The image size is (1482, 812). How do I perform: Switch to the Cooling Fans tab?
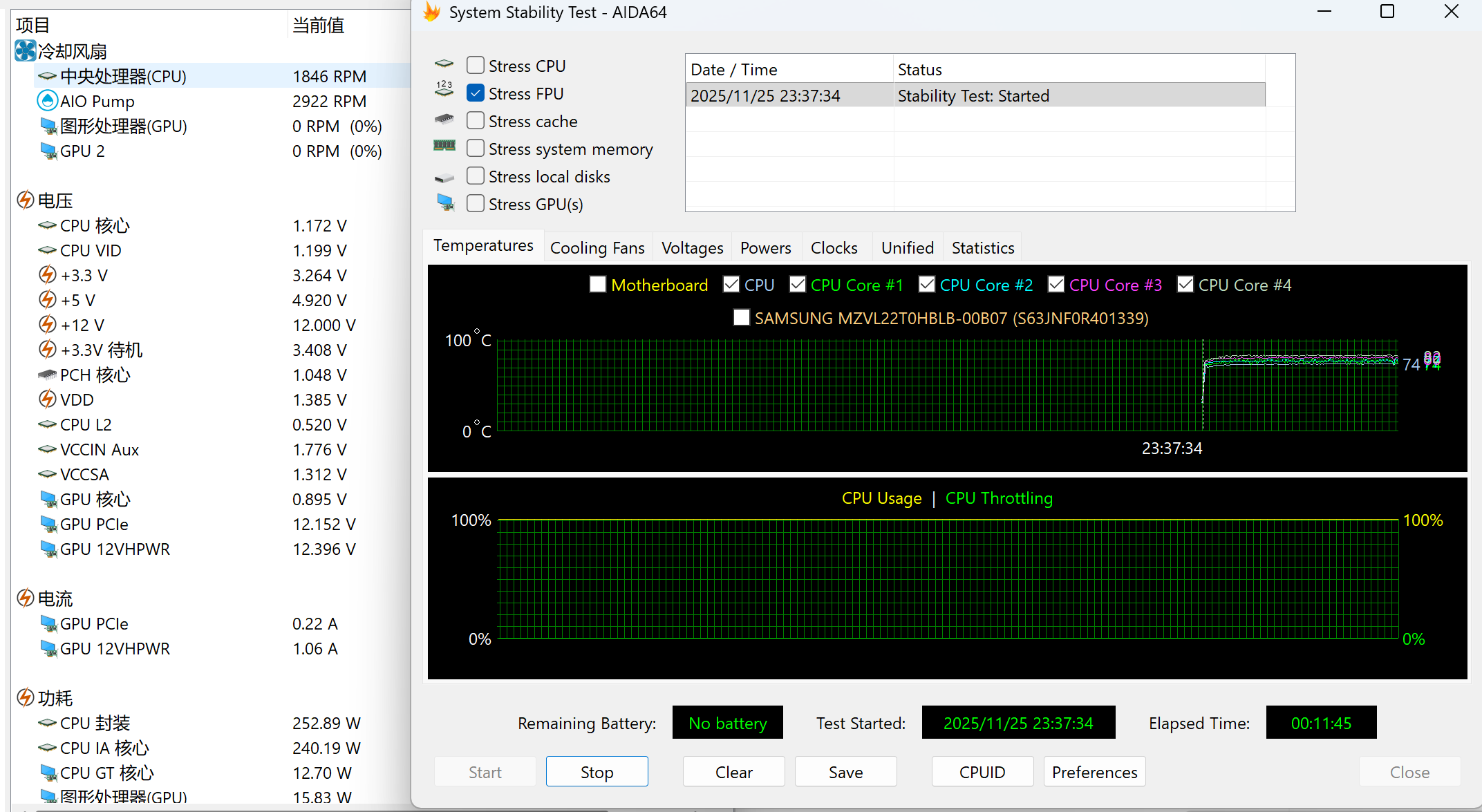pos(597,248)
